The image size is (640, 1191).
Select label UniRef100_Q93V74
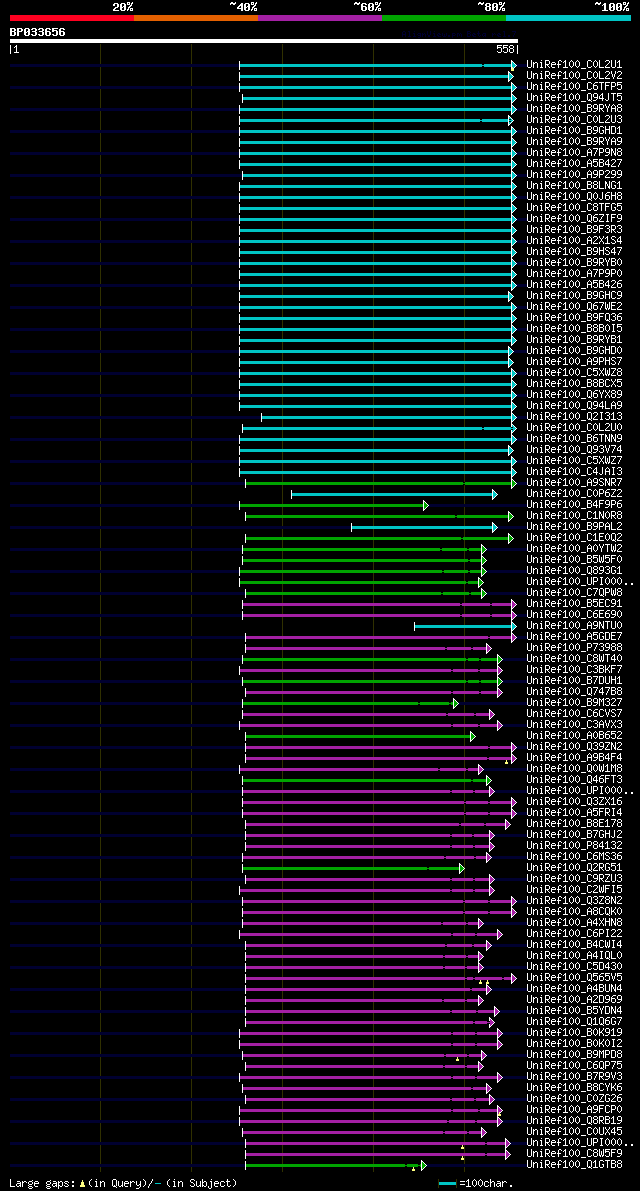click(574, 450)
